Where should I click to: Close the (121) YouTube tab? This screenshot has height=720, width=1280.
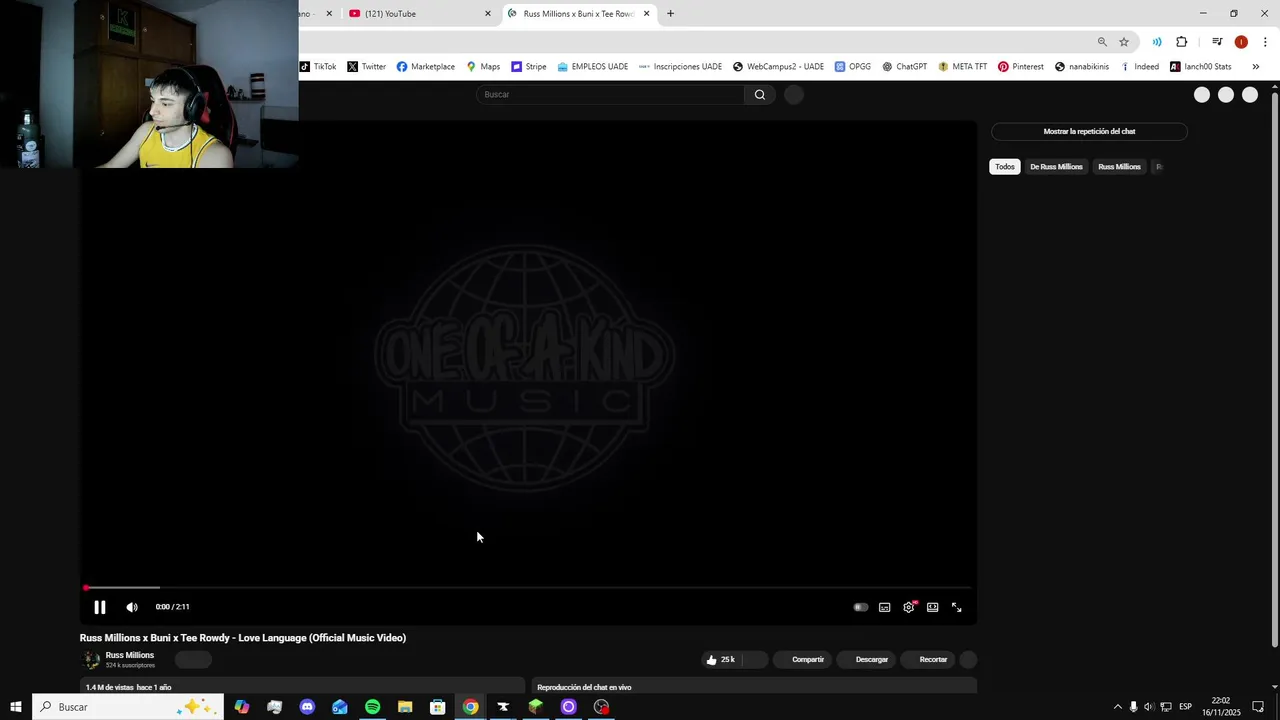pyautogui.click(x=488, y=14)
